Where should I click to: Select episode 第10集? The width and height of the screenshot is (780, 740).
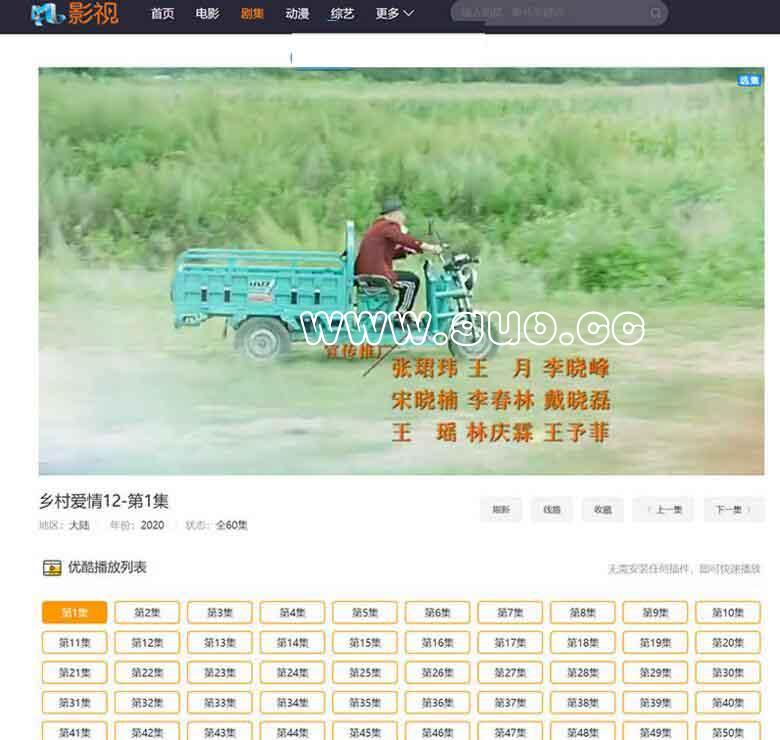728,612
